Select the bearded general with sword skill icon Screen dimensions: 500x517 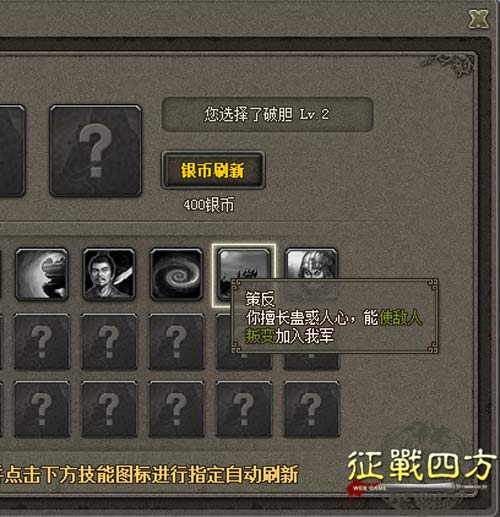click(x=109, y=274)
